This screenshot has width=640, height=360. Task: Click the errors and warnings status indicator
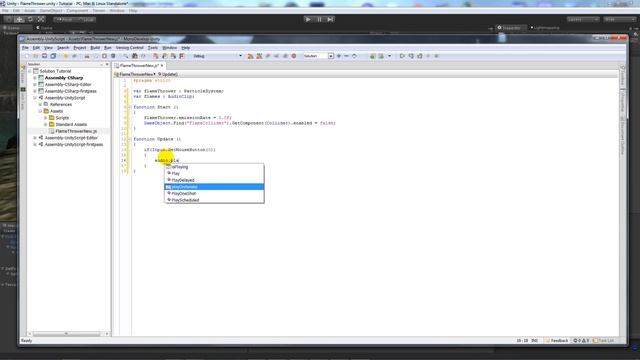click(x=581, y=340)
